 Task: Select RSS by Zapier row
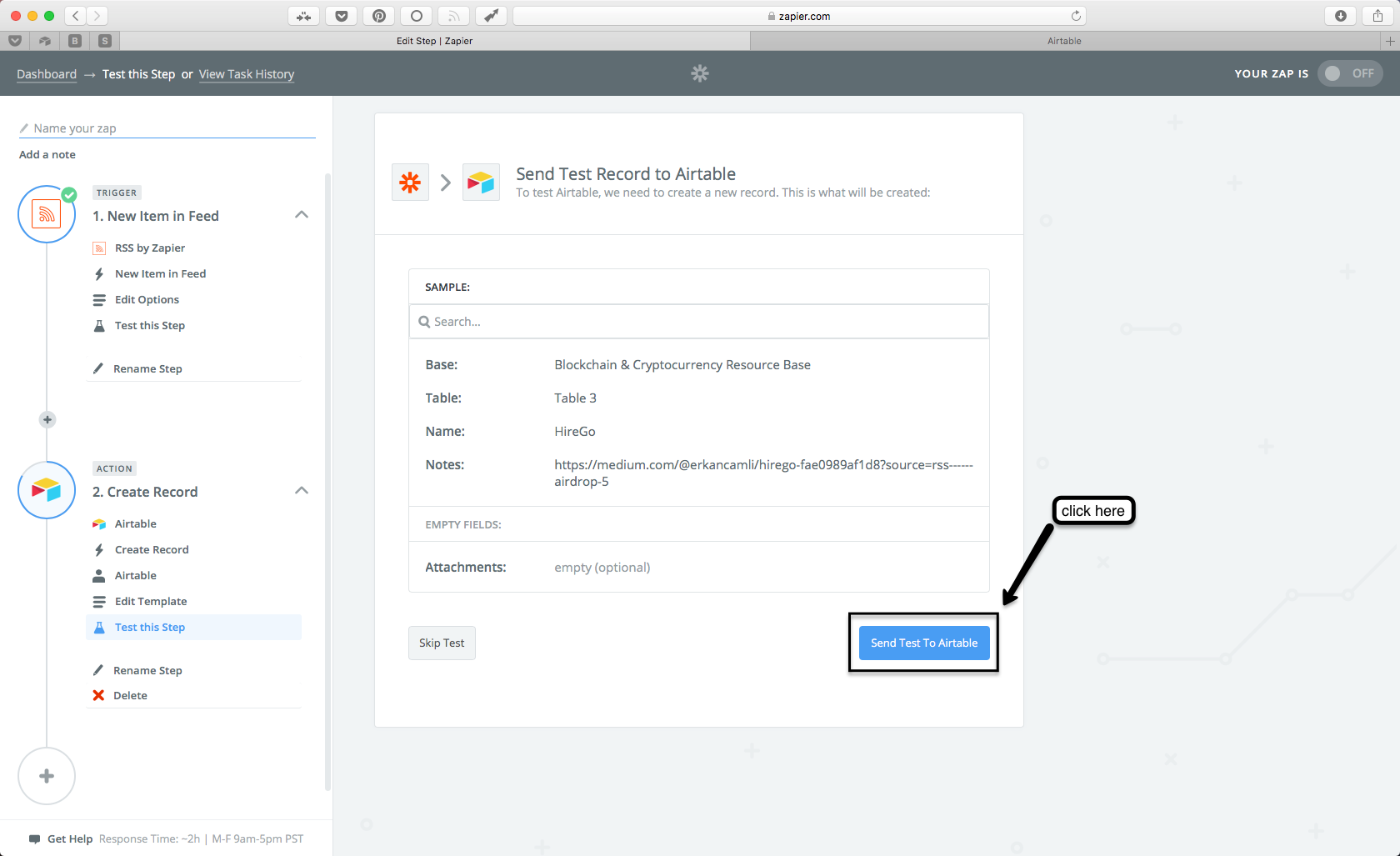coord(150,248)
